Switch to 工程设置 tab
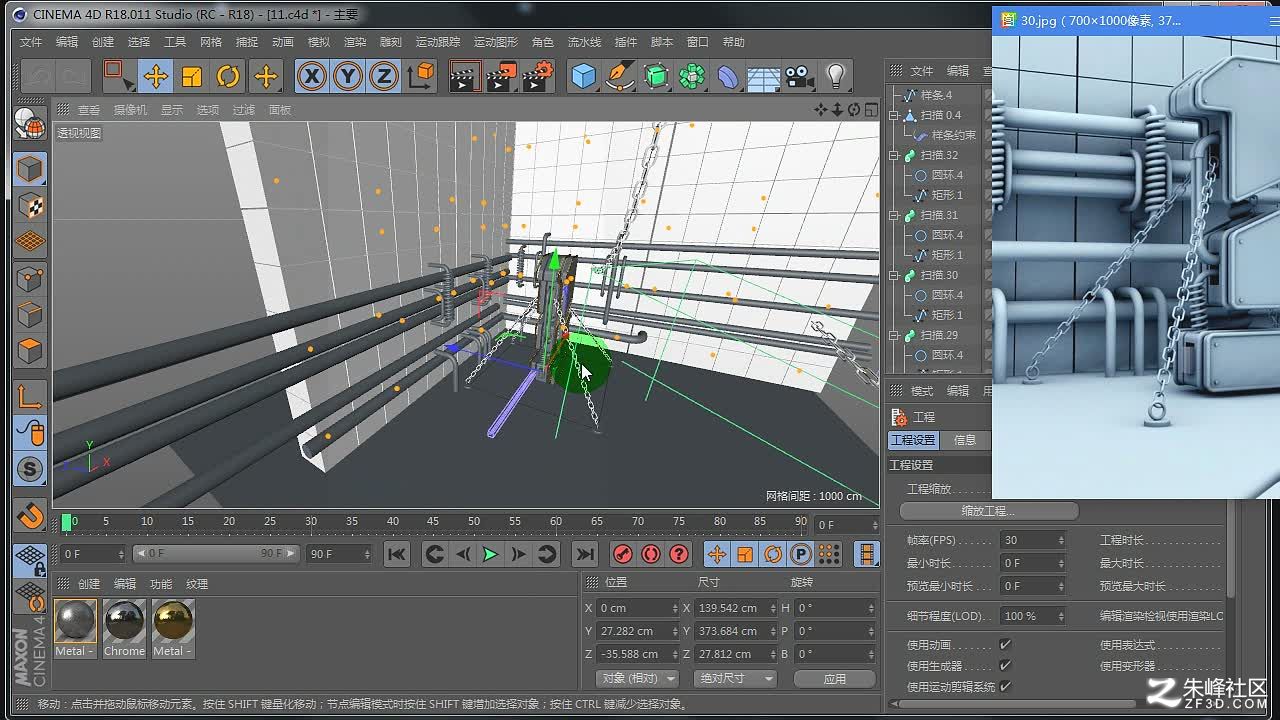Viewport: 1280px width, 720px height. [x=913, y=440]
